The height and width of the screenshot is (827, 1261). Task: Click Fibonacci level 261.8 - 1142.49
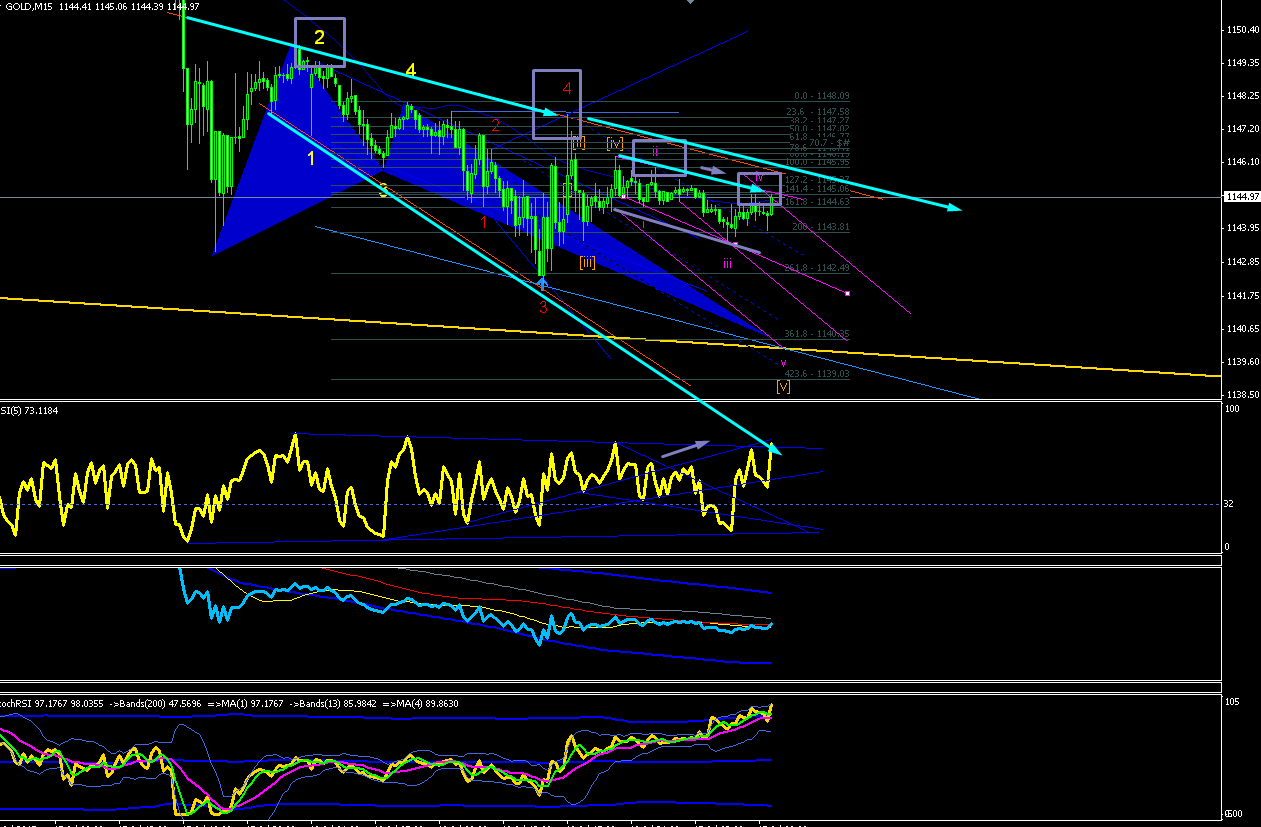pos(817,268)
